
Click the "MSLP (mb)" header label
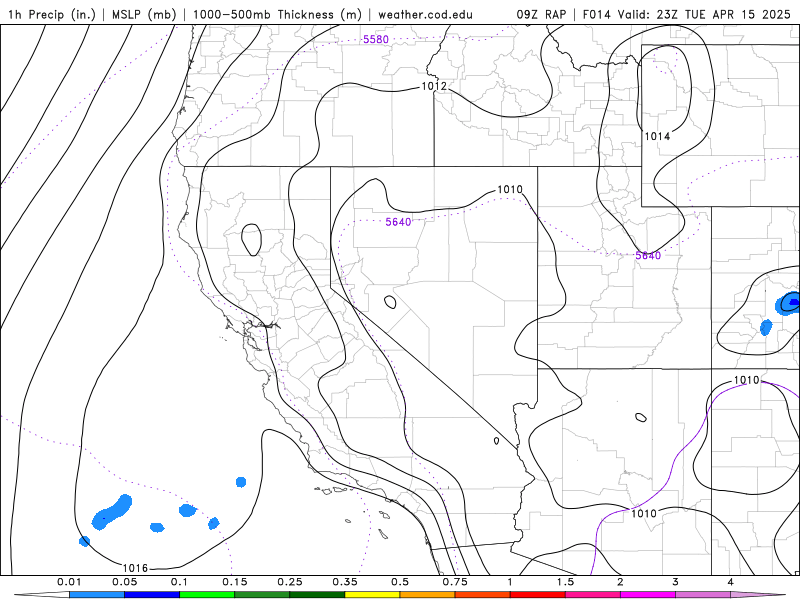[x=144, y=14]
